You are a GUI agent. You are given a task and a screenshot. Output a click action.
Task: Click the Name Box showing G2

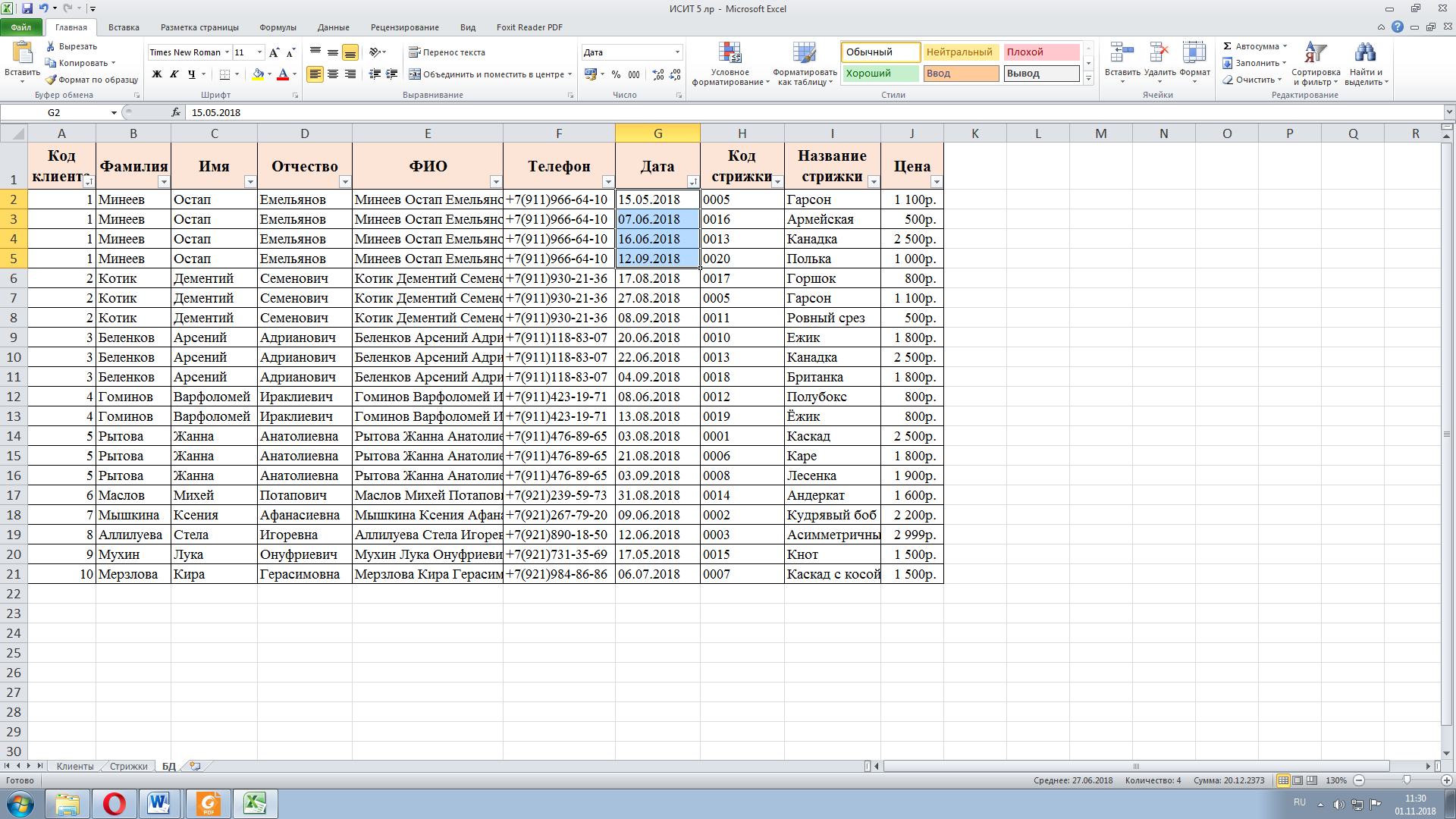55,112
